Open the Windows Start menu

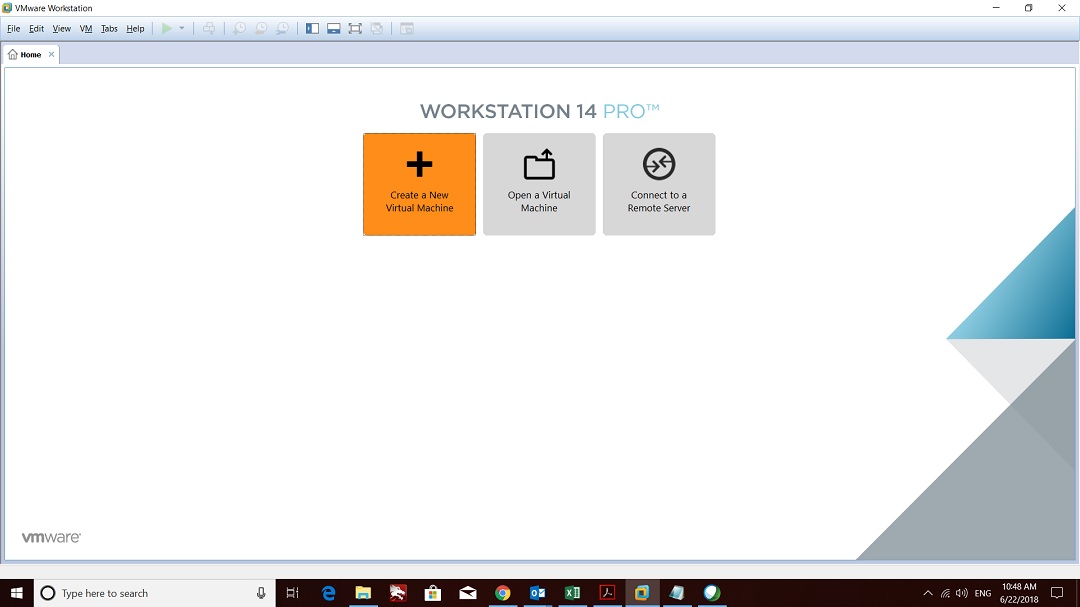[x=17, y=593]
